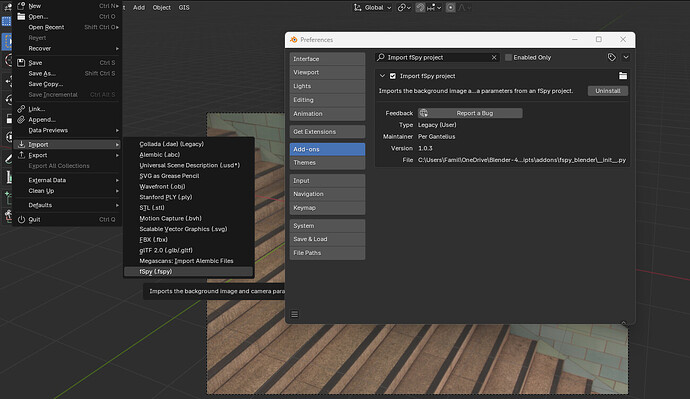Switch to the Get Extensions section
Image resolution: width=690 pixels, height=399 pixels.
click(327, 132)
